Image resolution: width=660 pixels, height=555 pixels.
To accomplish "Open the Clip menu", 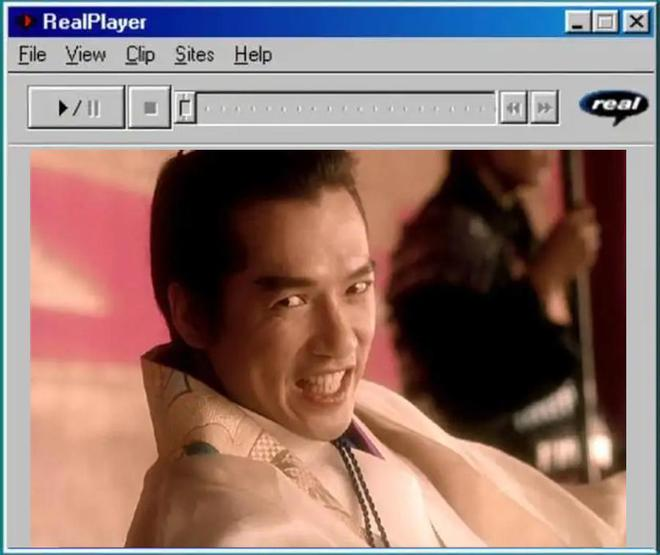I will pyautogui.click(x=141, y=55).
